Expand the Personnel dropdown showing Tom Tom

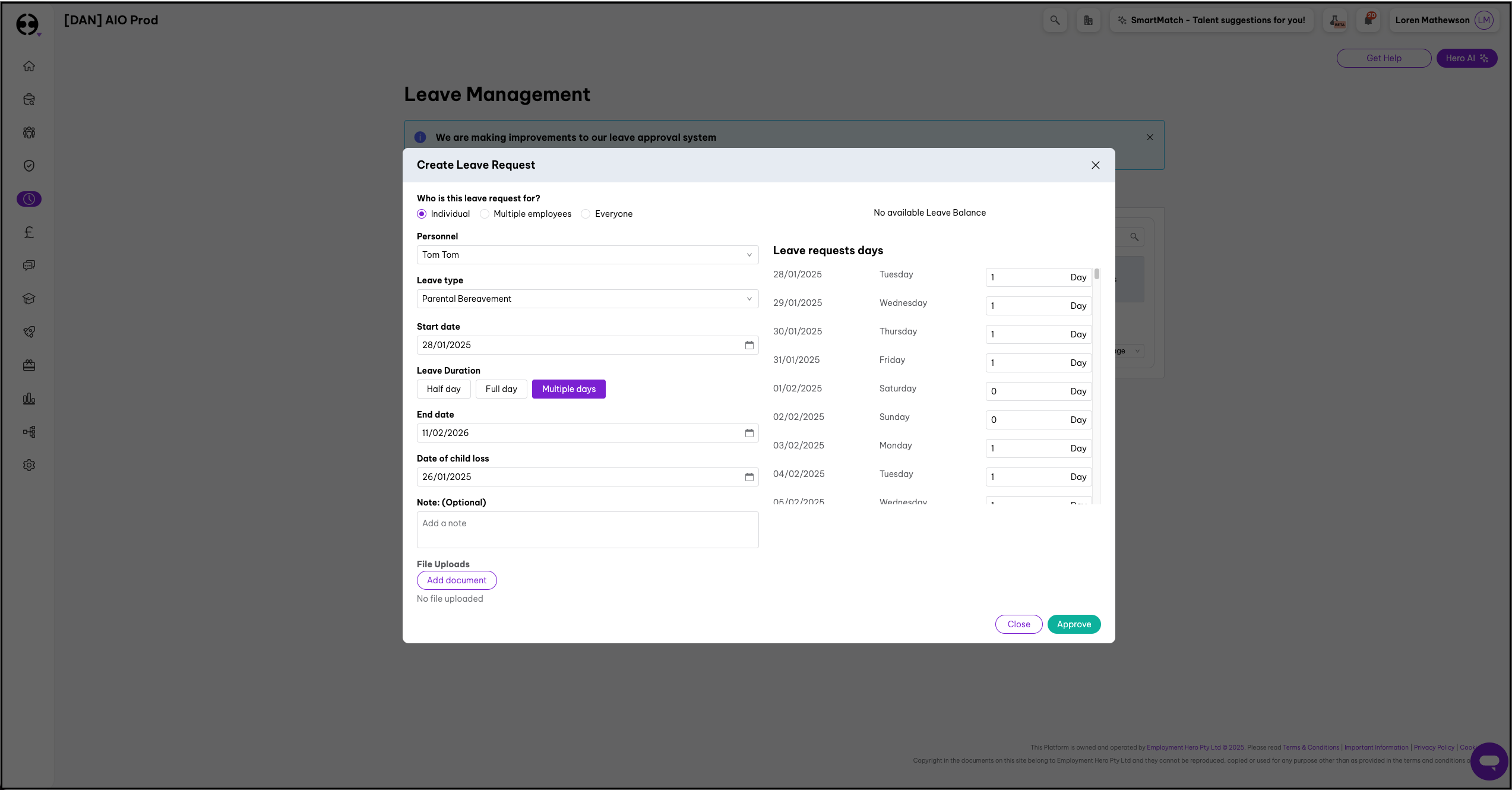point(587,255)
